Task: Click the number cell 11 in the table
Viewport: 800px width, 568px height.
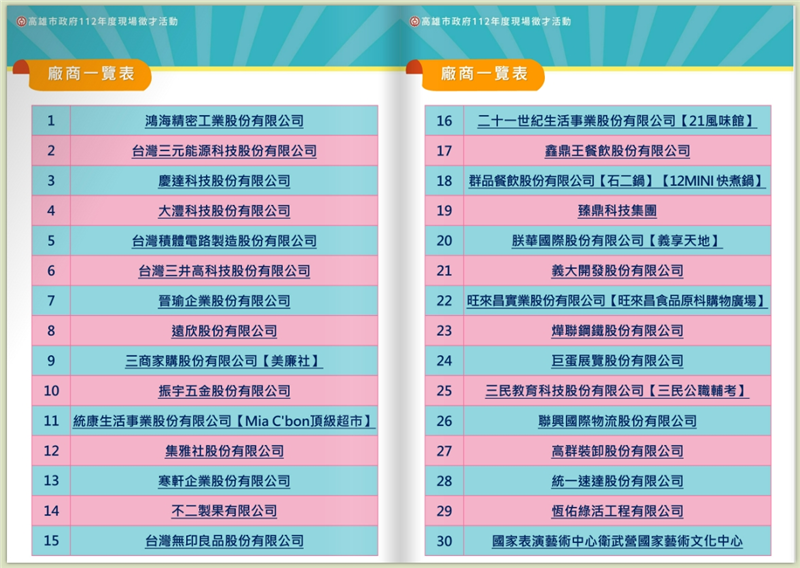Action: (51, 421)
